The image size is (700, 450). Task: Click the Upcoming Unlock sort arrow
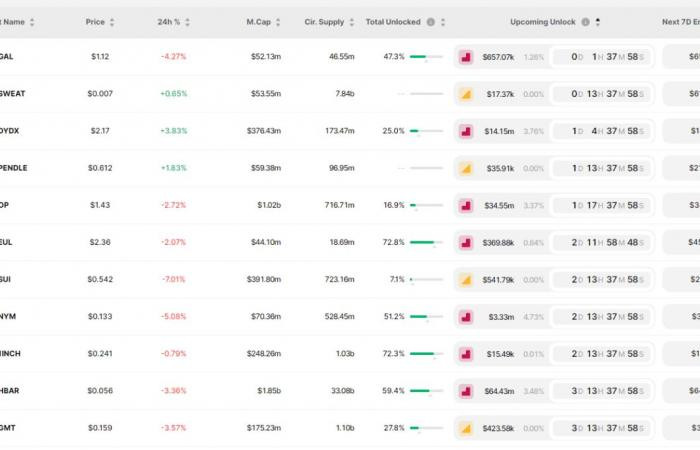598,21
